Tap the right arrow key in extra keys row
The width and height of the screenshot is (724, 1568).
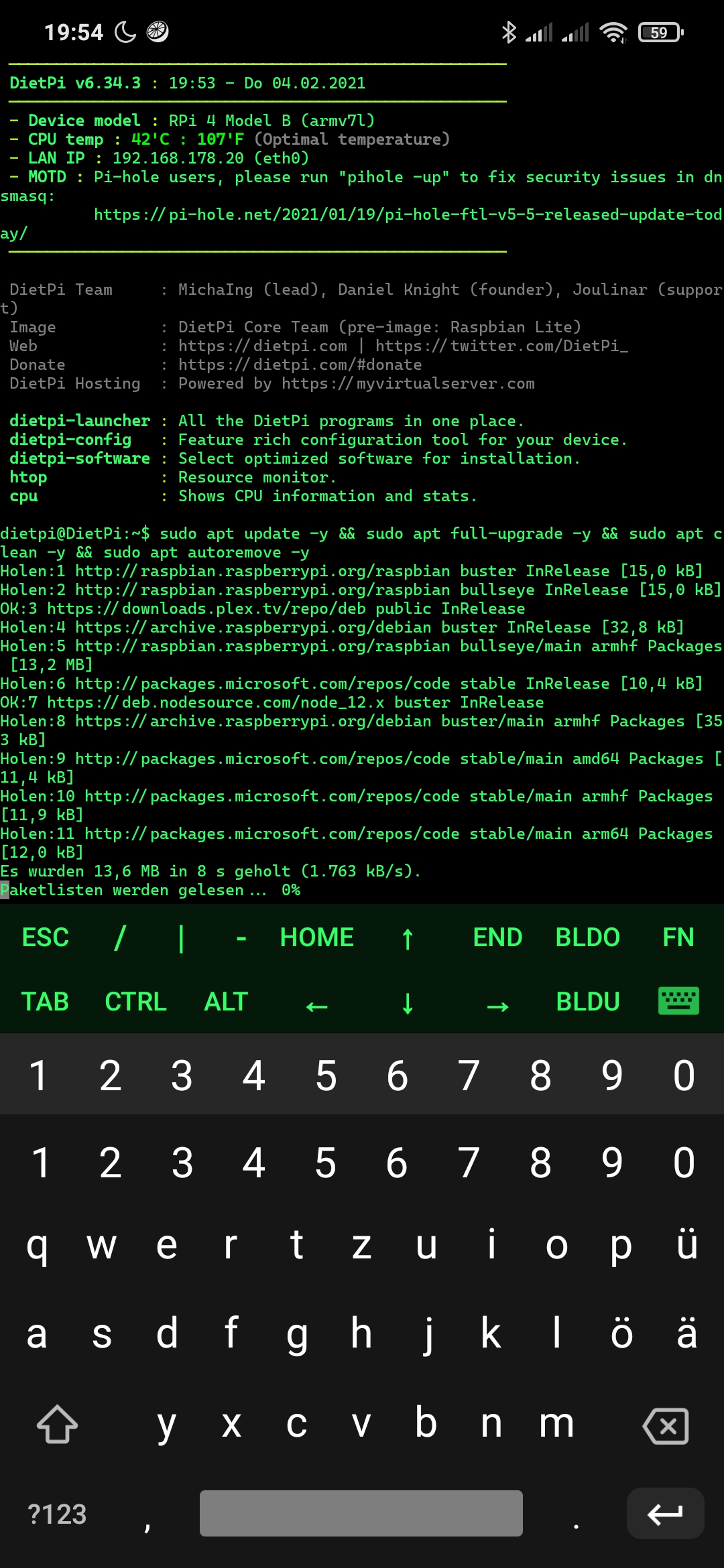tap(497, 1005)
